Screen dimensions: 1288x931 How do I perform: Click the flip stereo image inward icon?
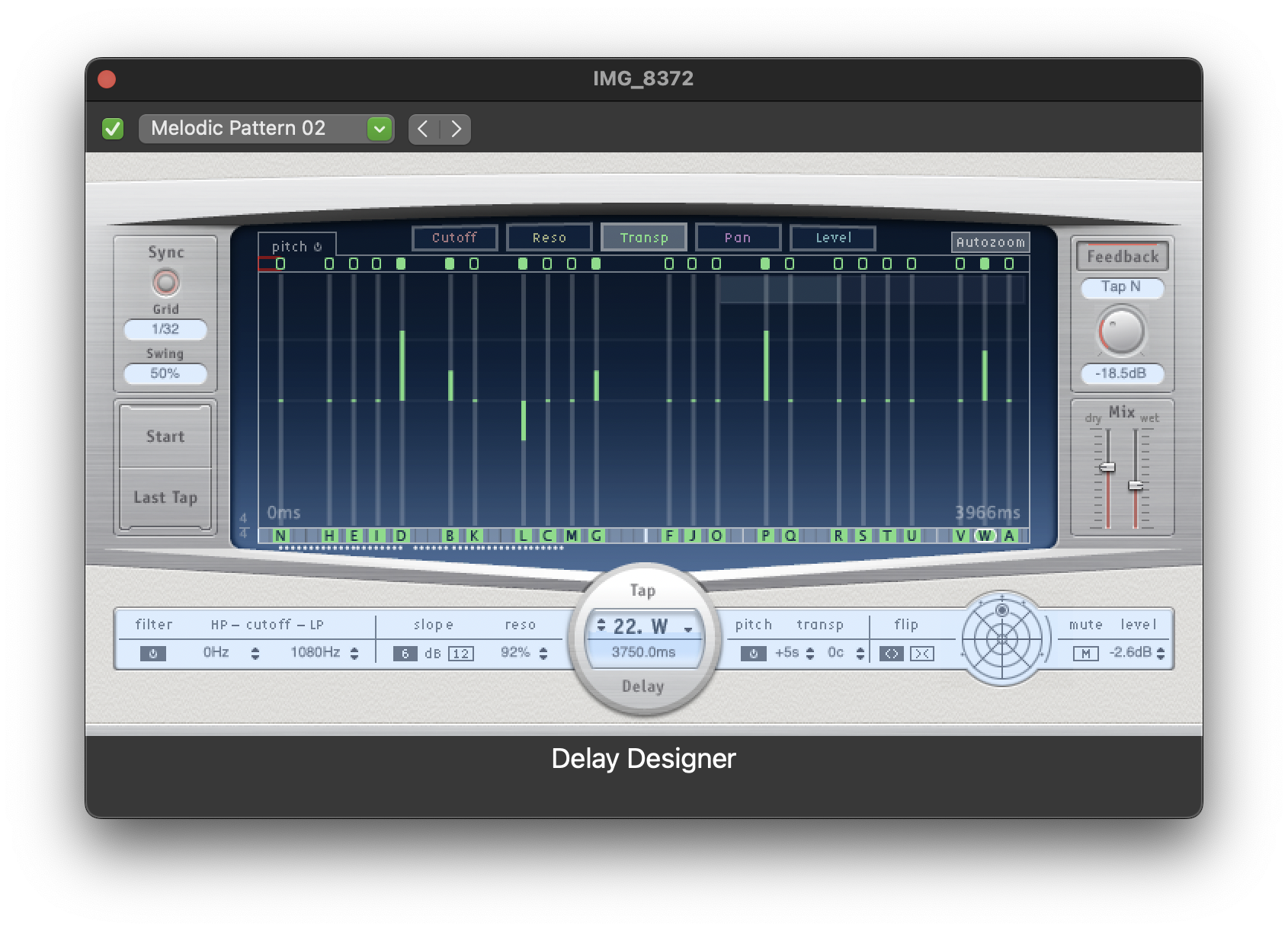coord(921,653)
